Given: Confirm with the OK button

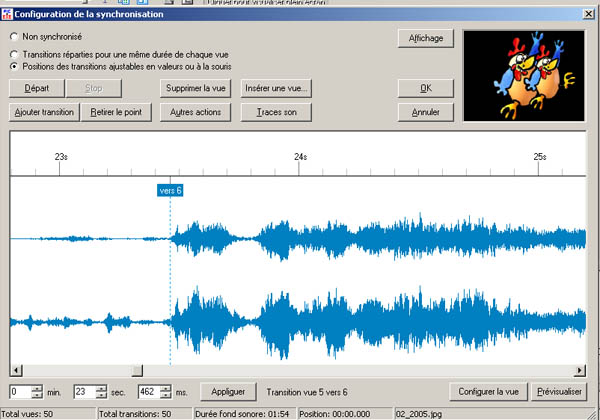Looking at the screenshot, I should tap(426, 88).
